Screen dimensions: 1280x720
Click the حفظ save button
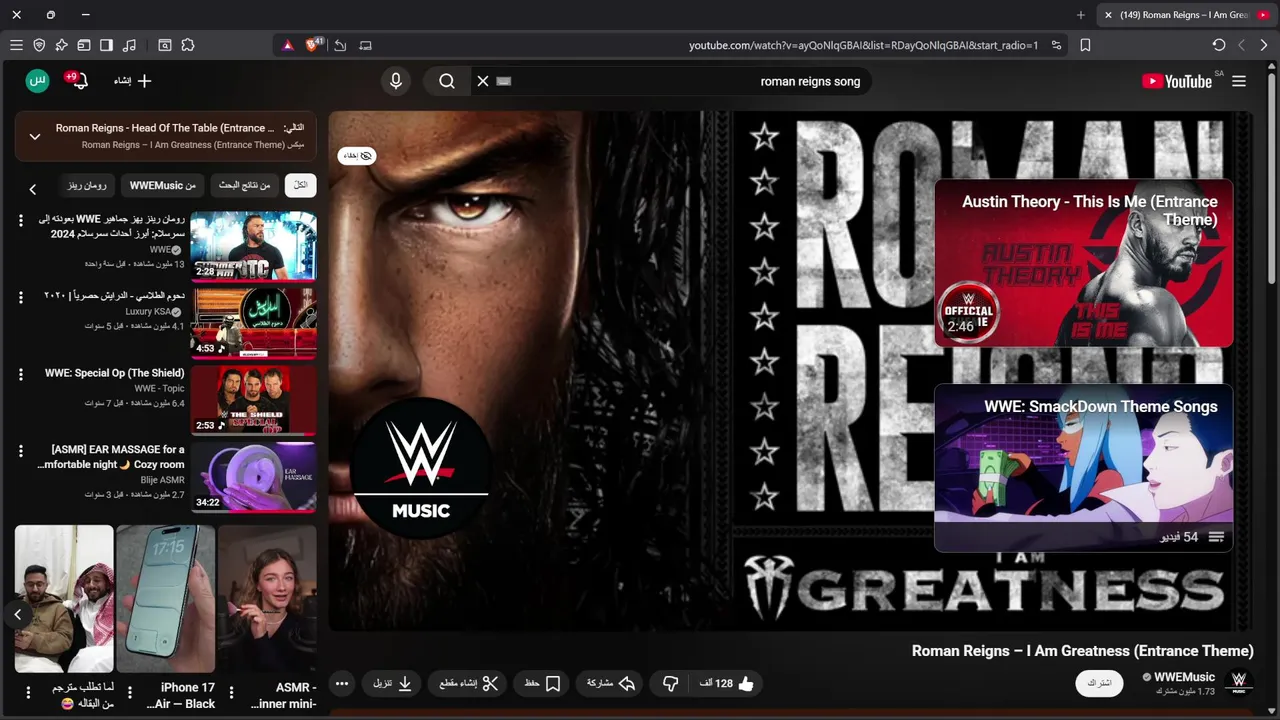click(542, 684)
